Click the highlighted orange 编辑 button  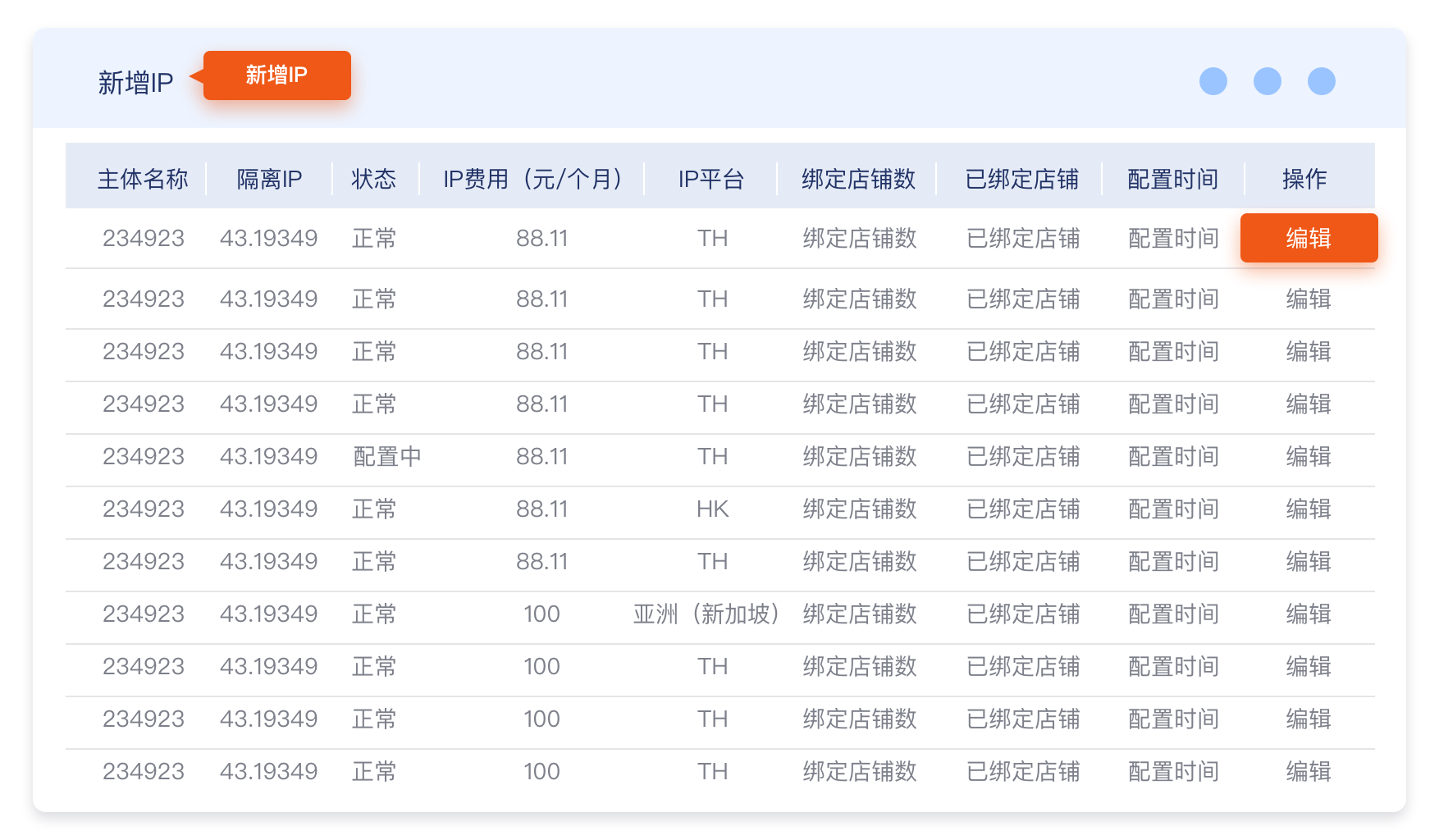click(x=1309, y=238)
